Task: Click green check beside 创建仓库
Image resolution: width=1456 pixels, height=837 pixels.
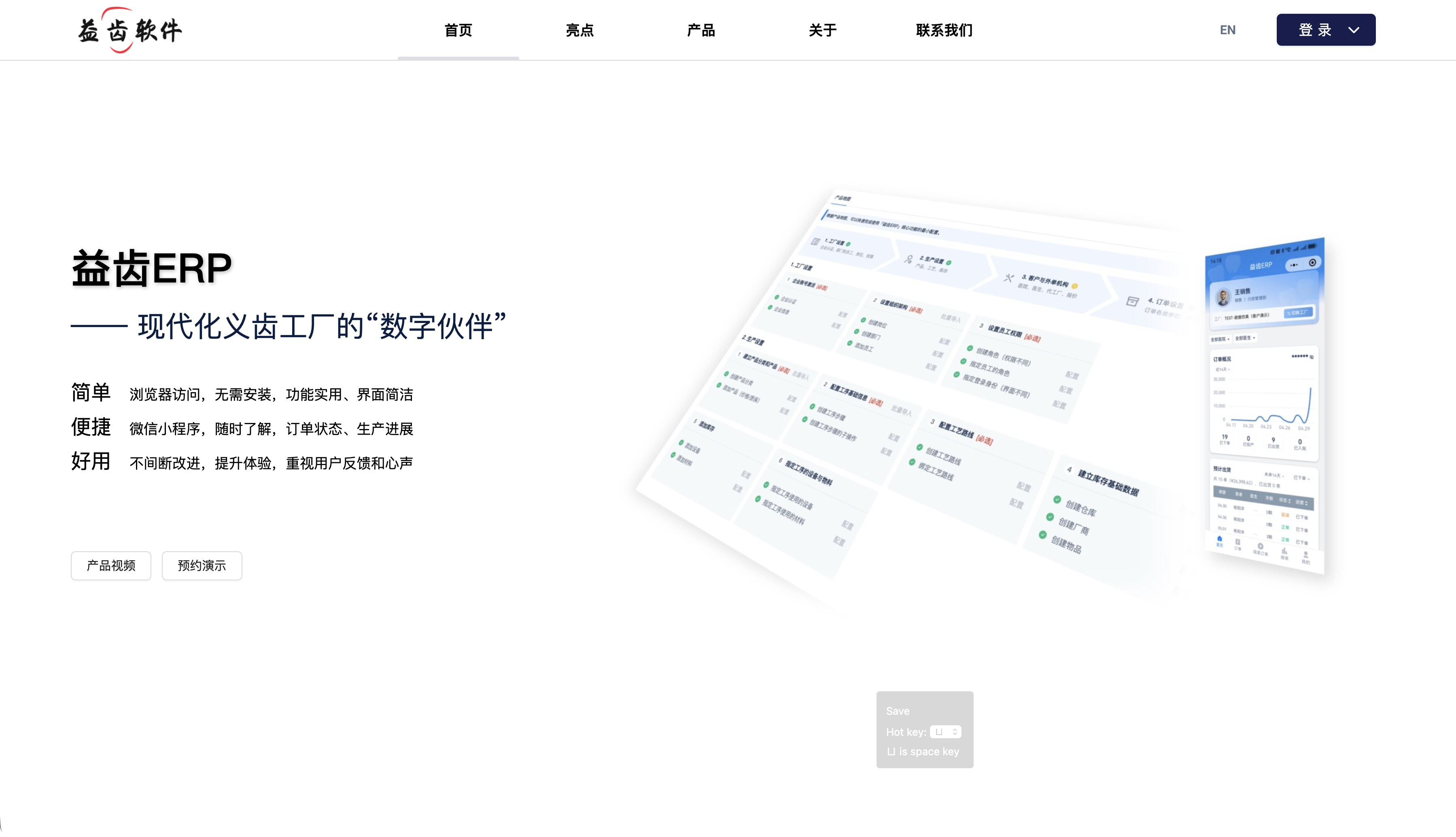Action: click(1057, 499)
